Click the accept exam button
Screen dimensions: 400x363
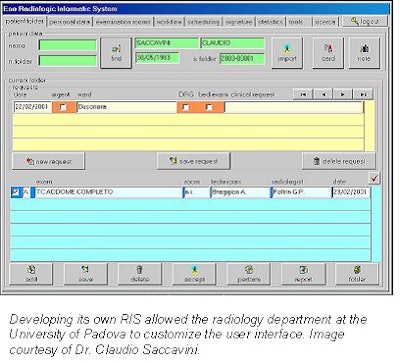(x=194, y=274)
